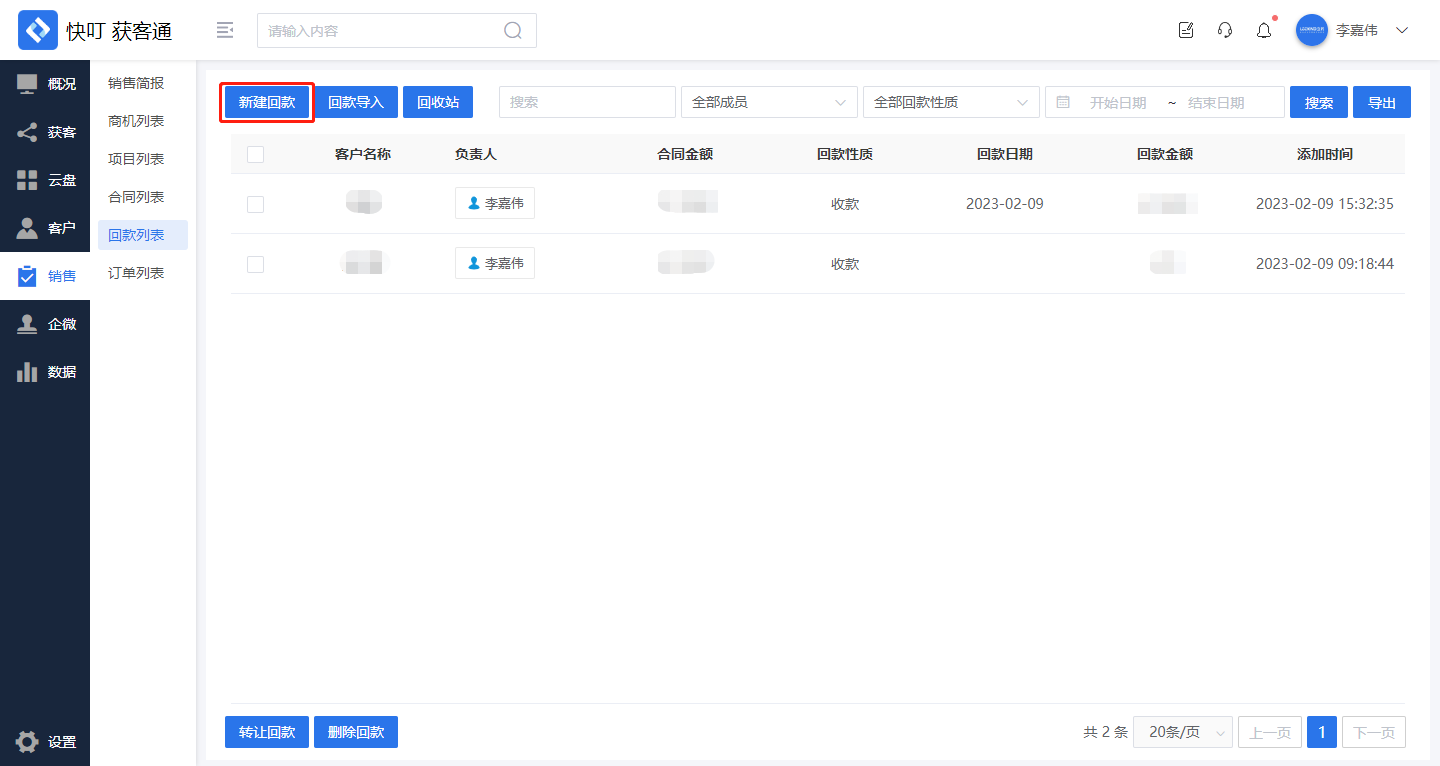Click the 客户名称 column header
Viewport: 1440px width, 766px height.
coord(363,154)
